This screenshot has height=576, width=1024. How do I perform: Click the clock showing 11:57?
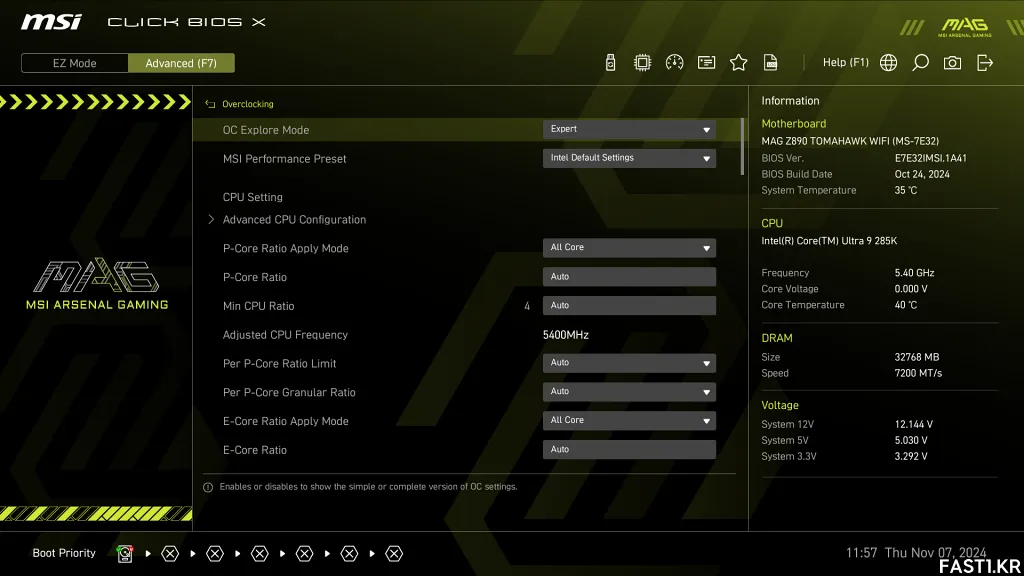click(x=861, y=553)
